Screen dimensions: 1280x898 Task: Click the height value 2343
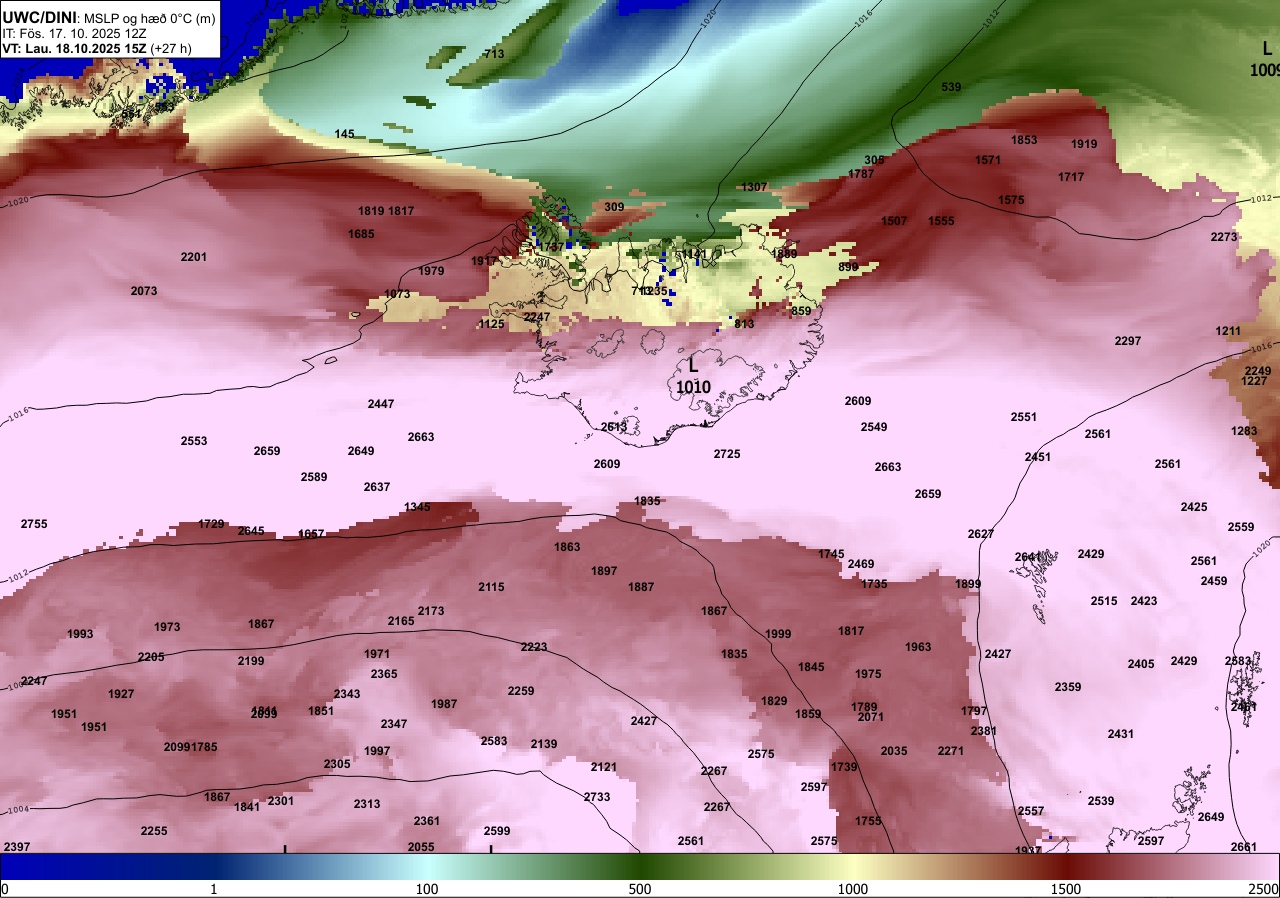[x=347, y=694]
